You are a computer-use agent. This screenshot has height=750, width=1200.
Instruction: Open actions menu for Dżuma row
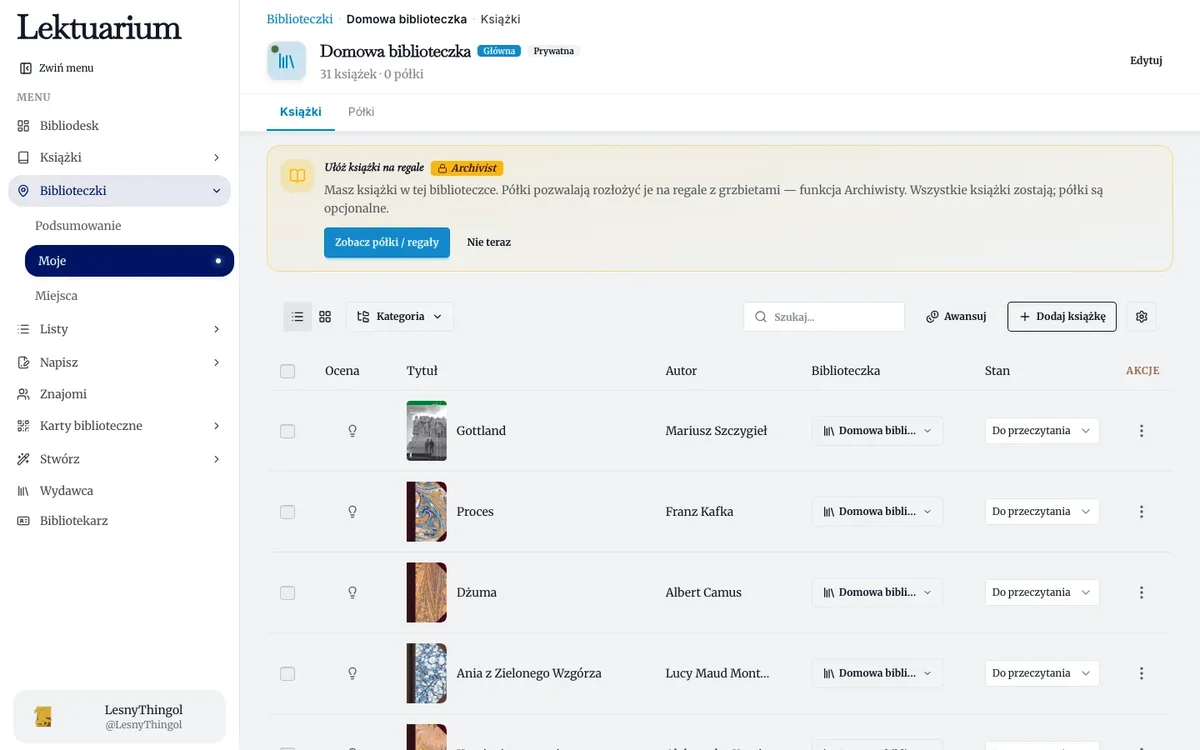pos(1141,593)
